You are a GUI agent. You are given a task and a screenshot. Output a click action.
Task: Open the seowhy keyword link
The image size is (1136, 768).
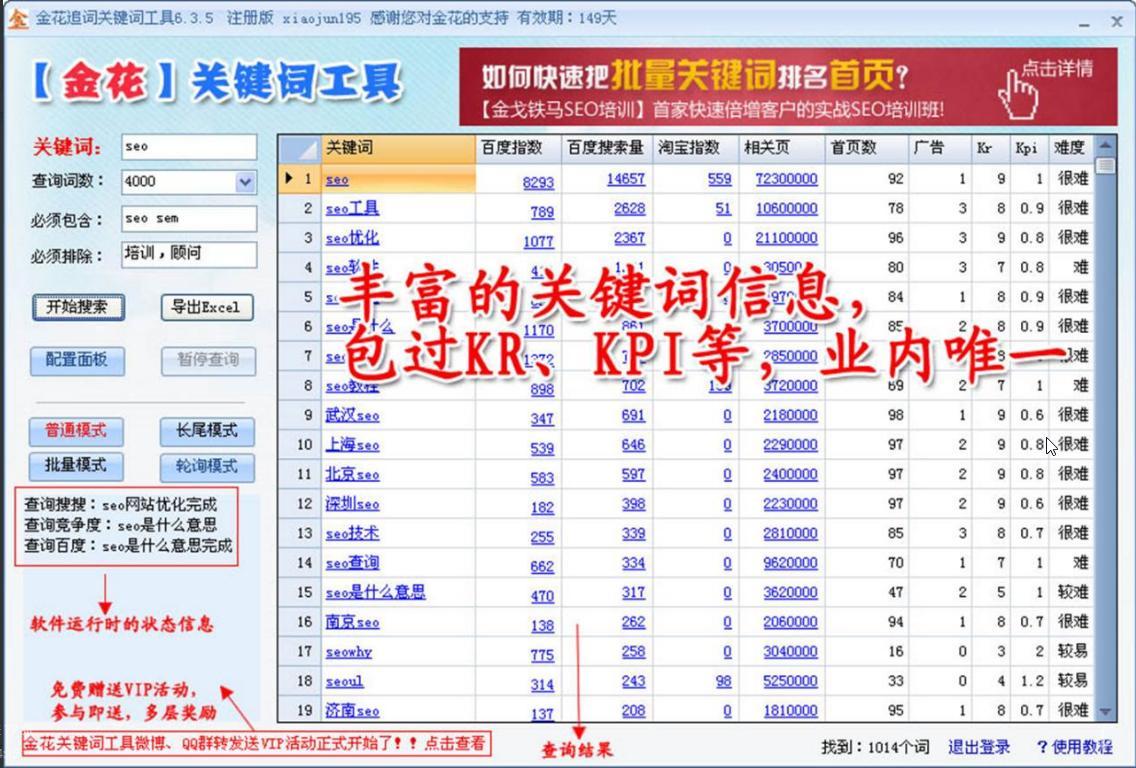click(348, 652)
